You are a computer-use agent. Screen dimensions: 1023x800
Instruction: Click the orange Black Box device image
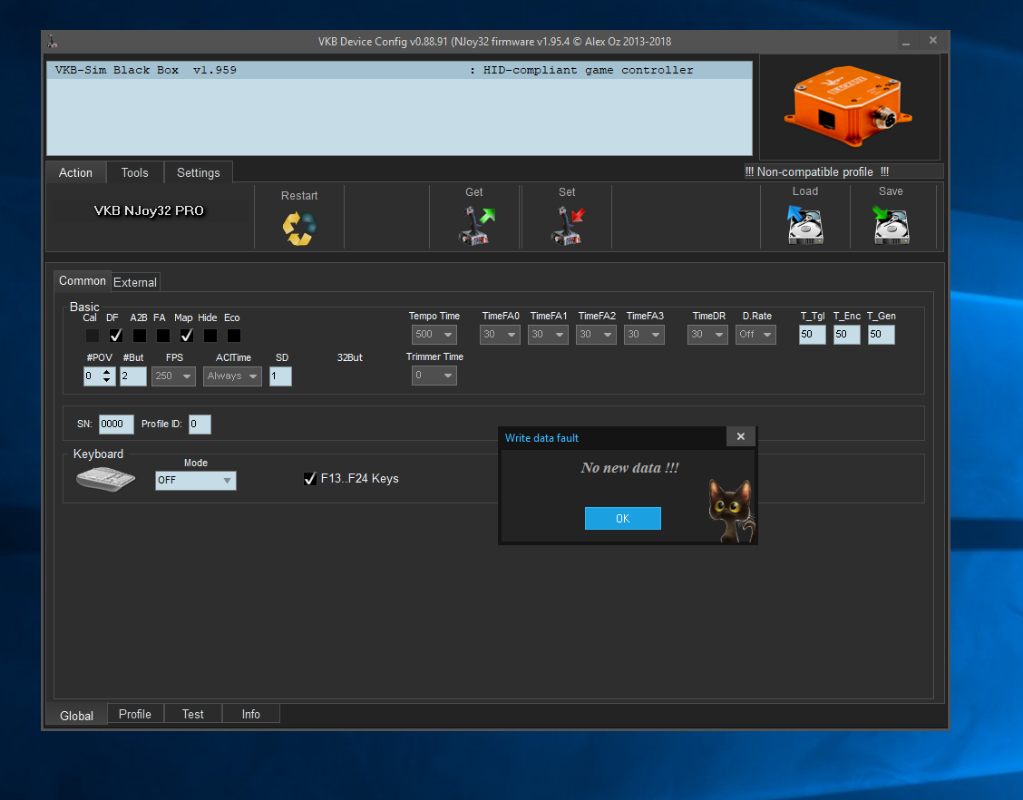[848, 106]
